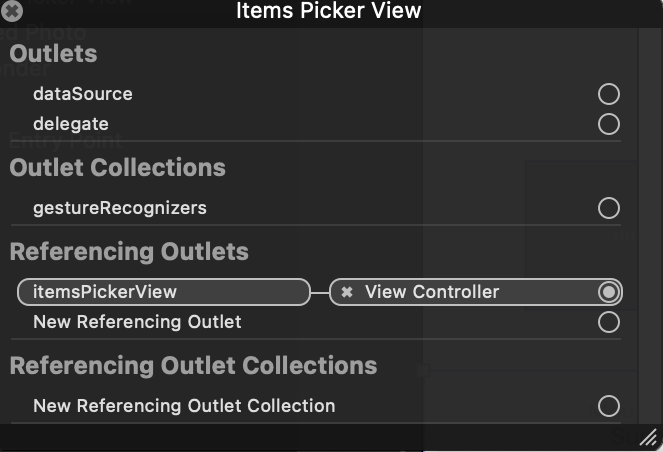Click the delegate outlet connection circle
This screenshot has width=663, height=452.
[x=609, y=124]
